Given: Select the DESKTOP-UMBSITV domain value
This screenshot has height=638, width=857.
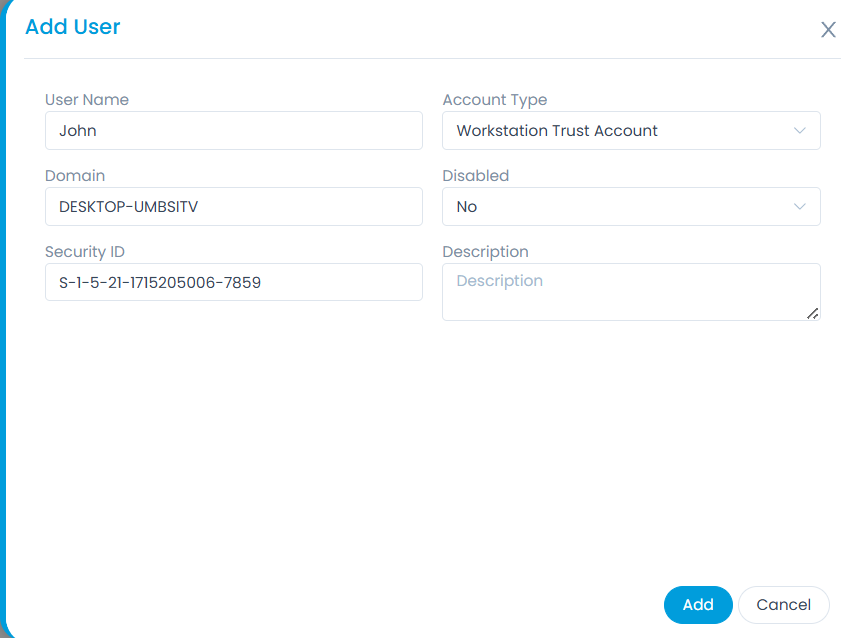Looking at the screenshot, I should coord(125,206).
